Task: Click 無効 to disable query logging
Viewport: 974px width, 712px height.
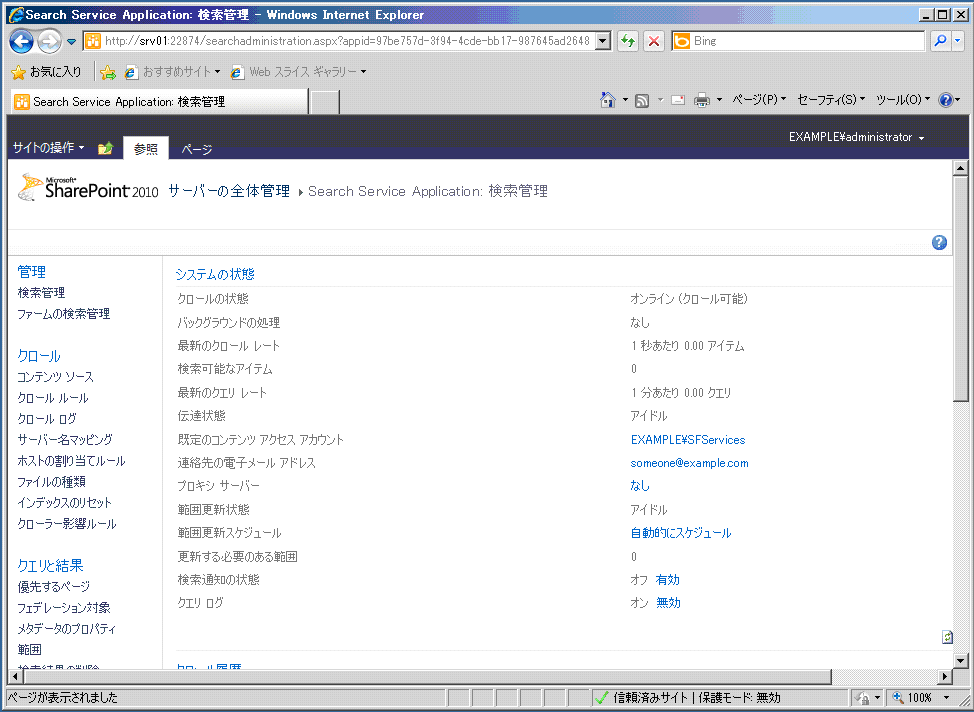Action: coord(668,603)
